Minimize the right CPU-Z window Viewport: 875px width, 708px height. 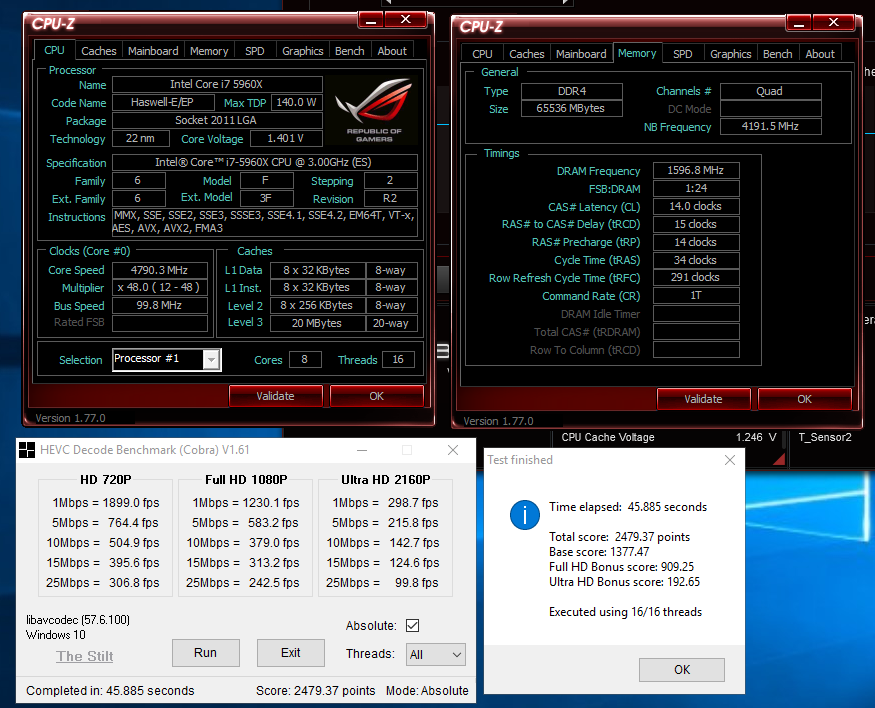pyautogui.click(x=799, y=23)
